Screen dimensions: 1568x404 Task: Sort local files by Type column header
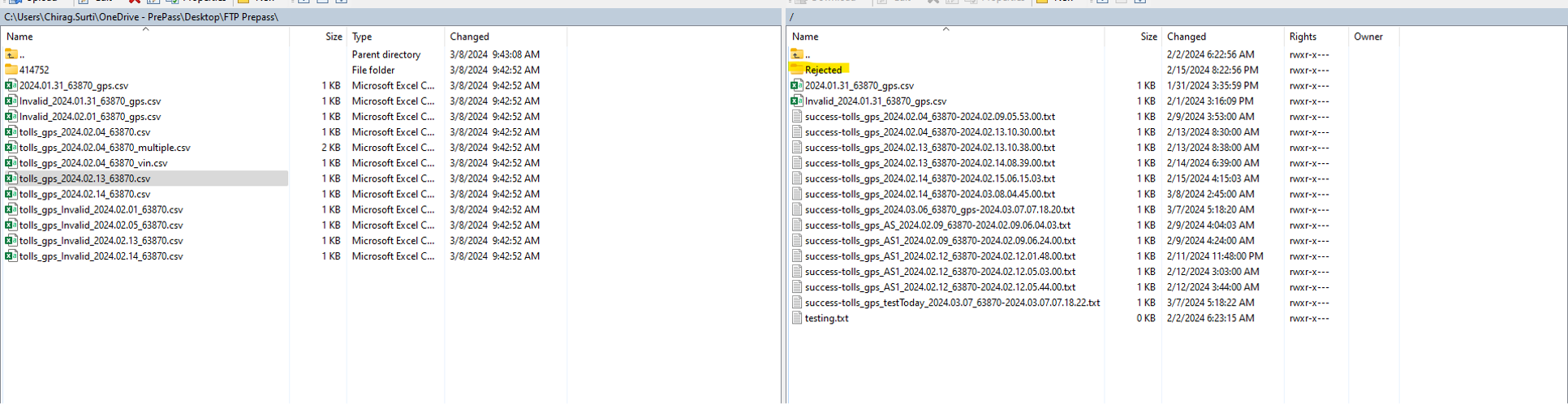click(x=362, y=37)
